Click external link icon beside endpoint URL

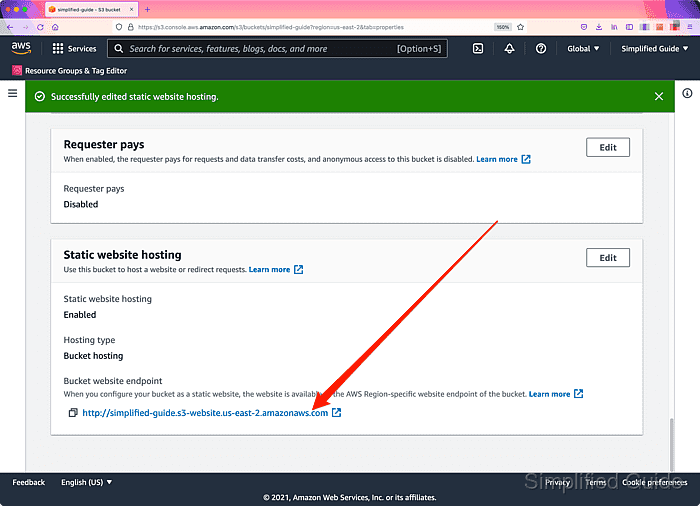pyautogui.click(x=337, y=413)
